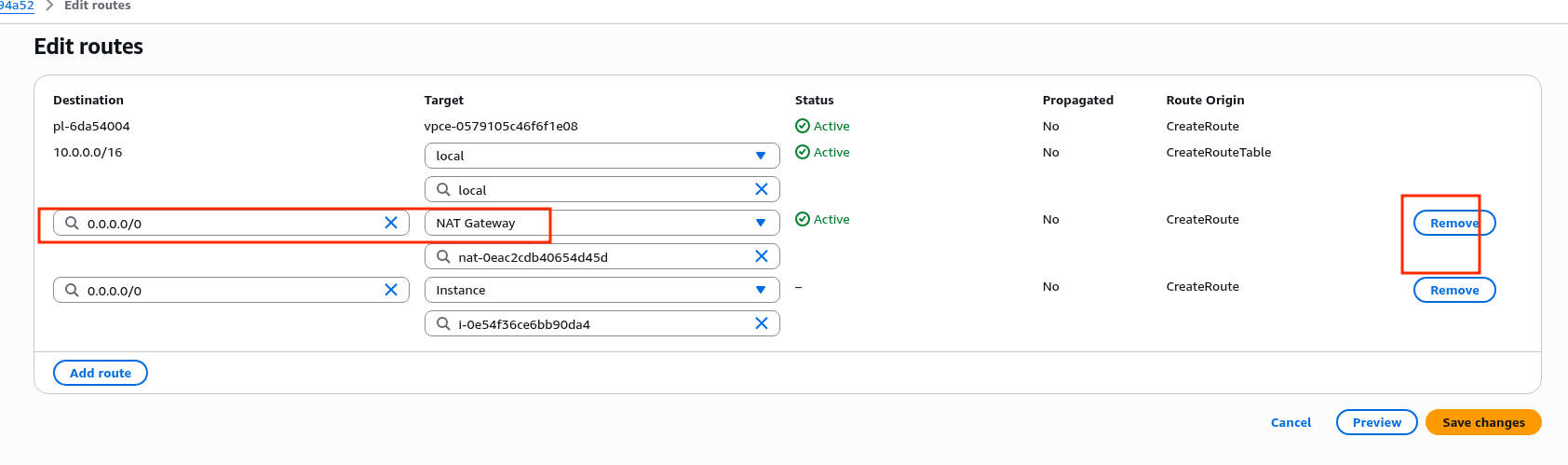1568x465 pixels.
Task: Clear the local target search field
Action: 761,189
